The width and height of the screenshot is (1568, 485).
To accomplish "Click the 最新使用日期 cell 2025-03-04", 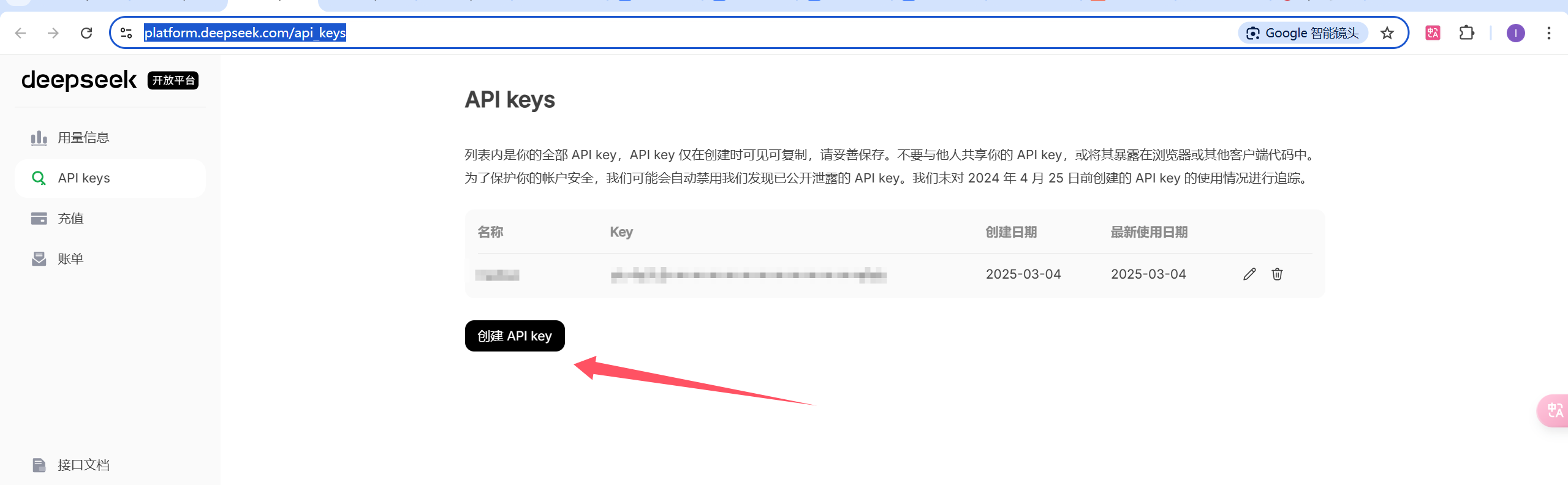I will (x=1149, y=274).
